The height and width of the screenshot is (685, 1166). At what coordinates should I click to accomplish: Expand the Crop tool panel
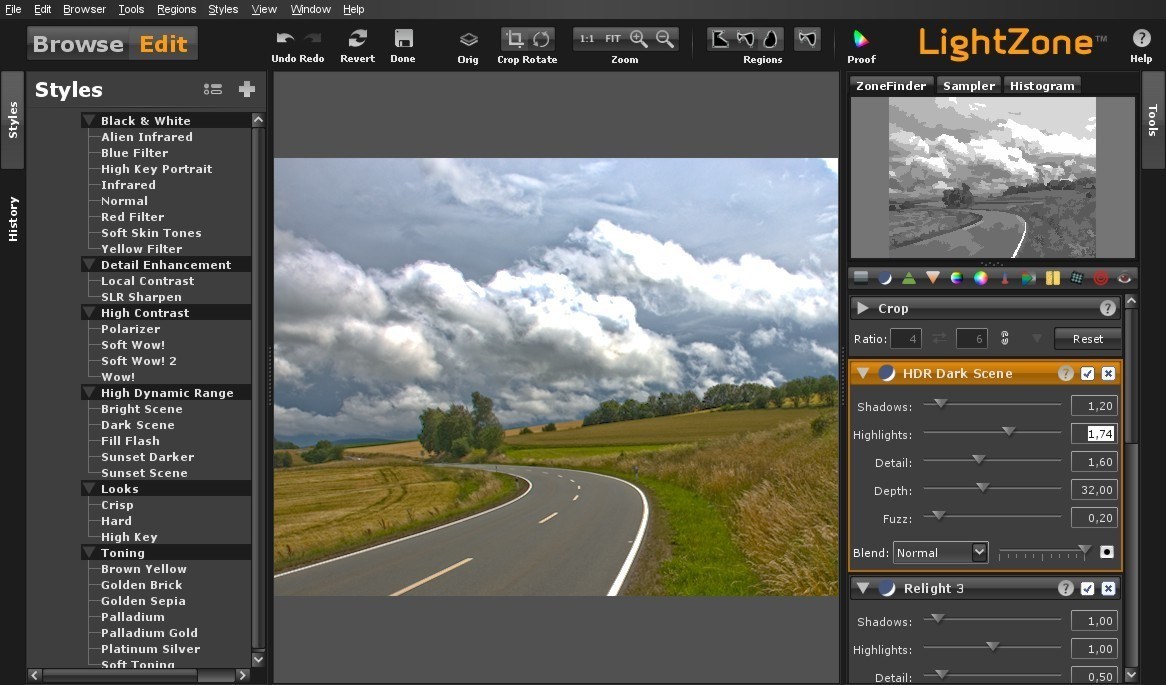862,309
